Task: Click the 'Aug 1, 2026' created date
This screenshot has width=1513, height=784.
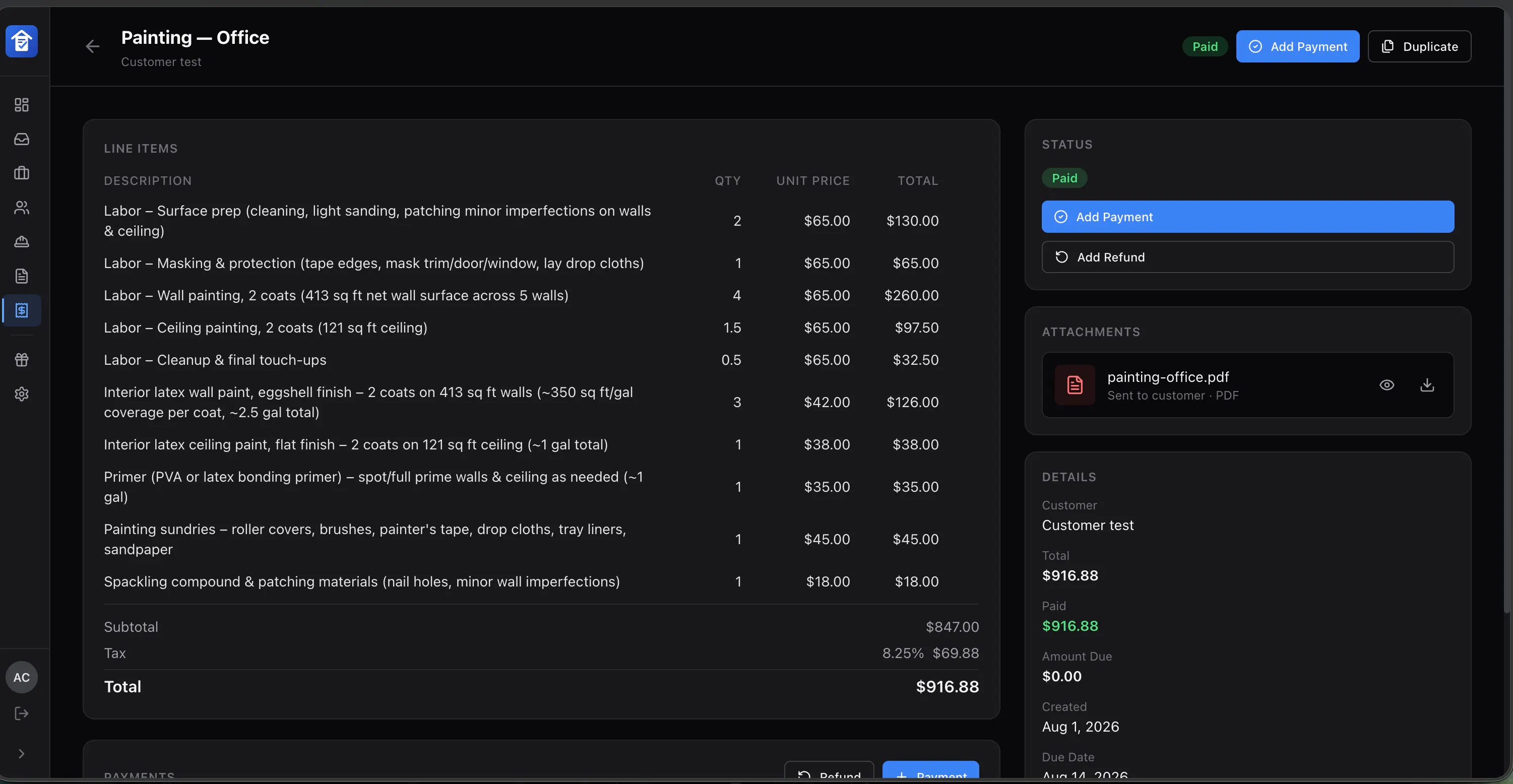Action: [1080, 727]
